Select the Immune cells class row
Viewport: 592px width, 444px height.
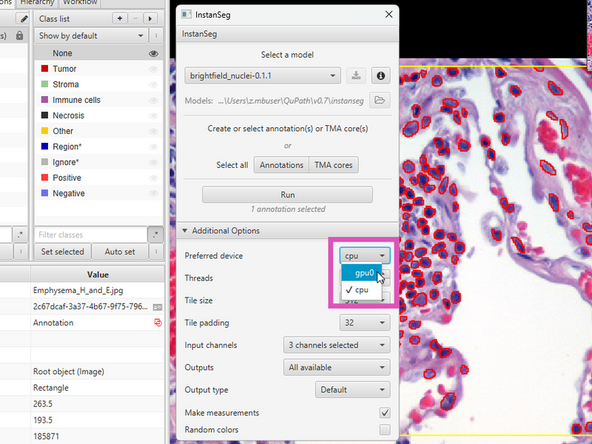[99, 100]
